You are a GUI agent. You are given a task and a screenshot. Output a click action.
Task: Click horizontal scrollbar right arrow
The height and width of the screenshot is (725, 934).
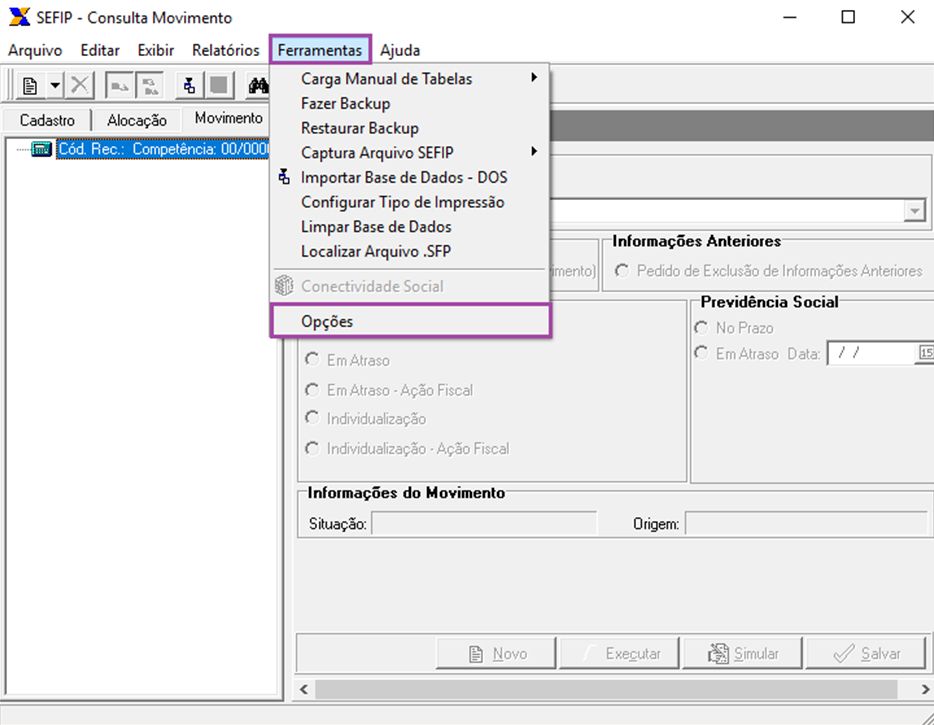924,689
